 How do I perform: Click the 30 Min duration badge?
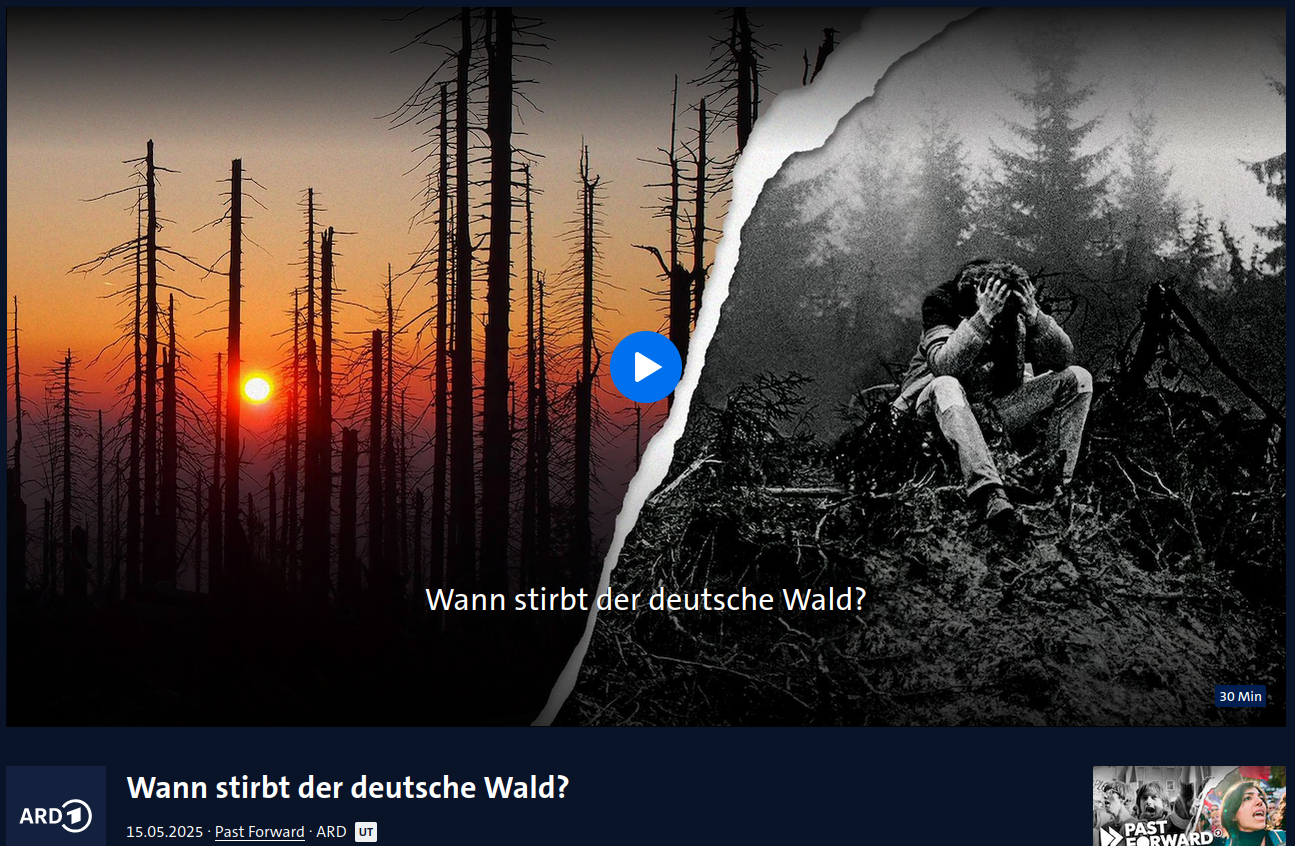[1241, 697]
